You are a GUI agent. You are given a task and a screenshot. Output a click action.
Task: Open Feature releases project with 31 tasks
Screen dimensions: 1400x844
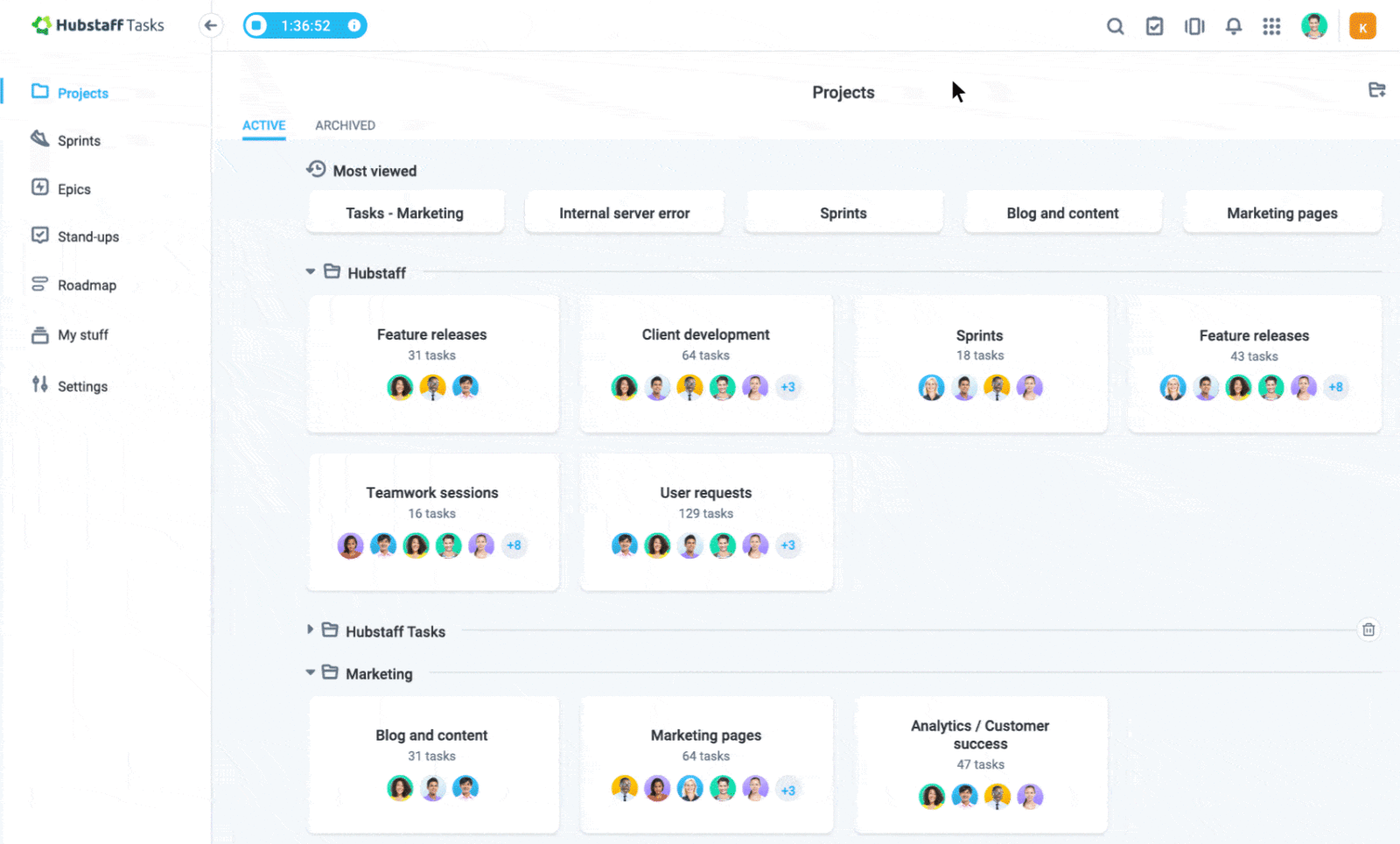(433, 363)
